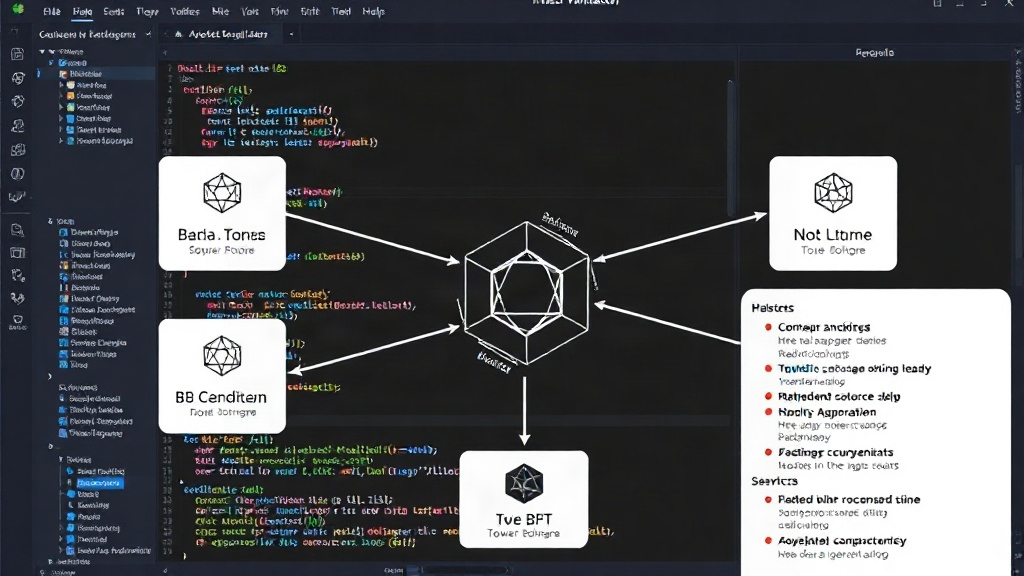Open the Help menu
The image size is (1024, 576).
[x=373, y=12]
